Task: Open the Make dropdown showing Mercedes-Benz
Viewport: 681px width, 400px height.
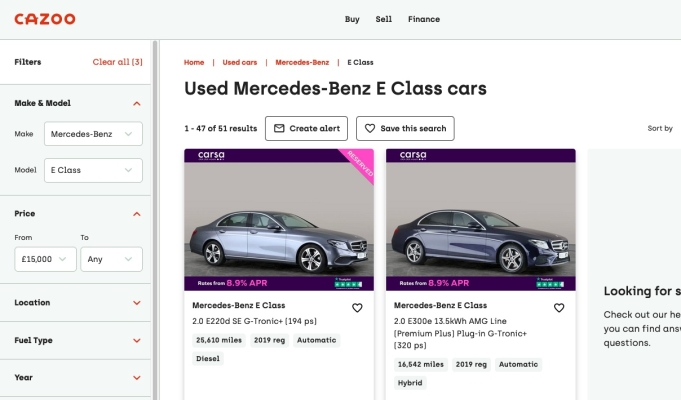Action: click(x=93, y=134)
